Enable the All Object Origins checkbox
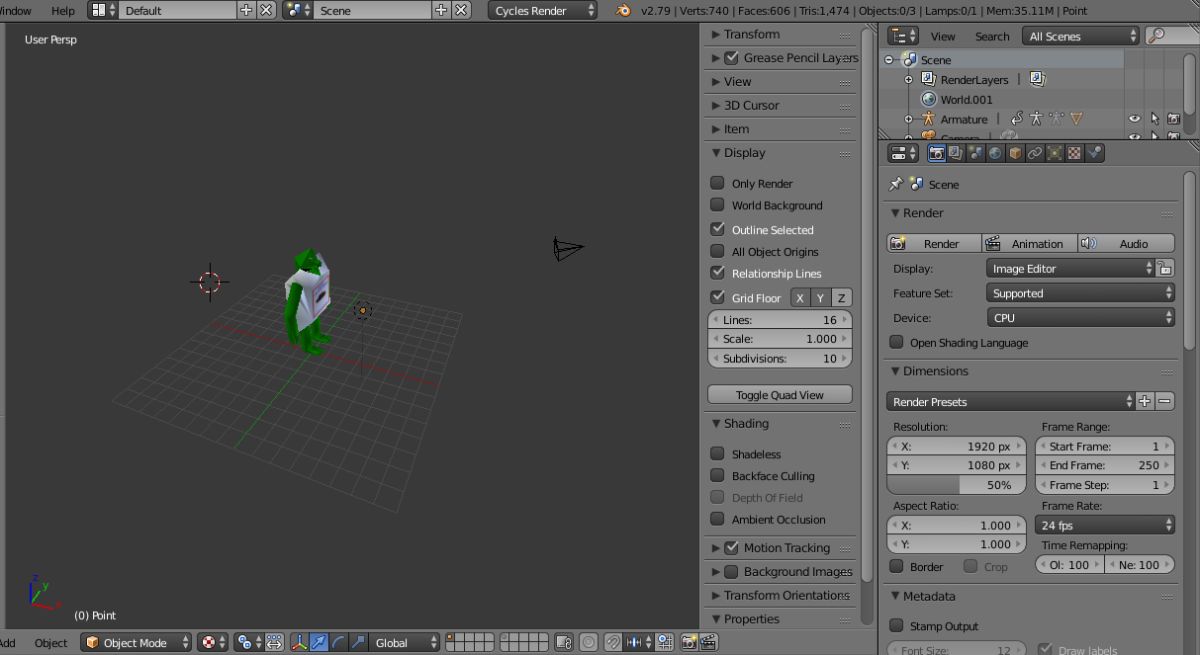Viewport: 1200px width, 655px height. pyautogui.click(x=717, y=251)
